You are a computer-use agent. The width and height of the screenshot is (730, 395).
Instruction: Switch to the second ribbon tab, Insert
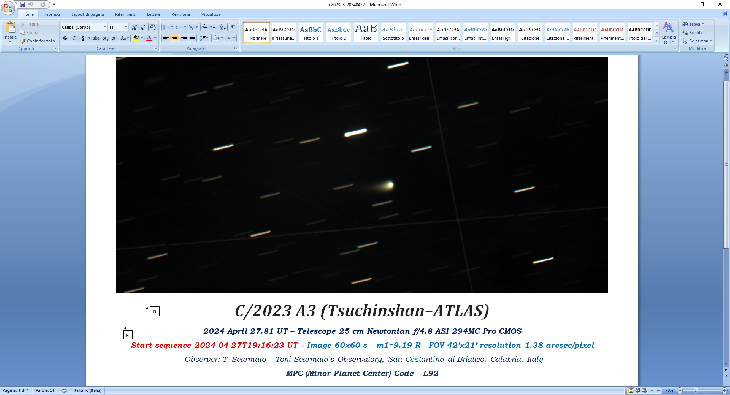click(x=53, y=14)
